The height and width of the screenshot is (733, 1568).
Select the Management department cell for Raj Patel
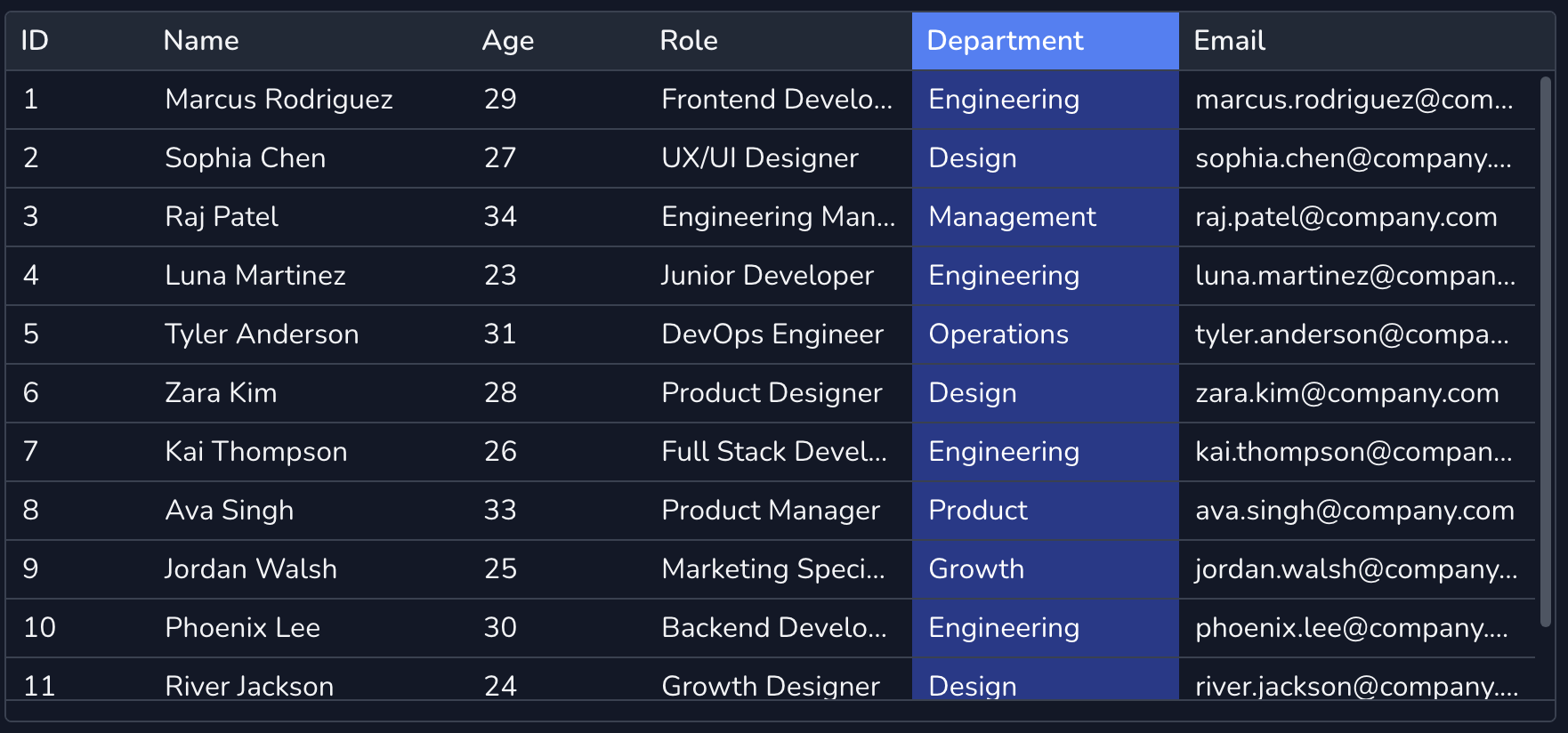(1012, 217)
